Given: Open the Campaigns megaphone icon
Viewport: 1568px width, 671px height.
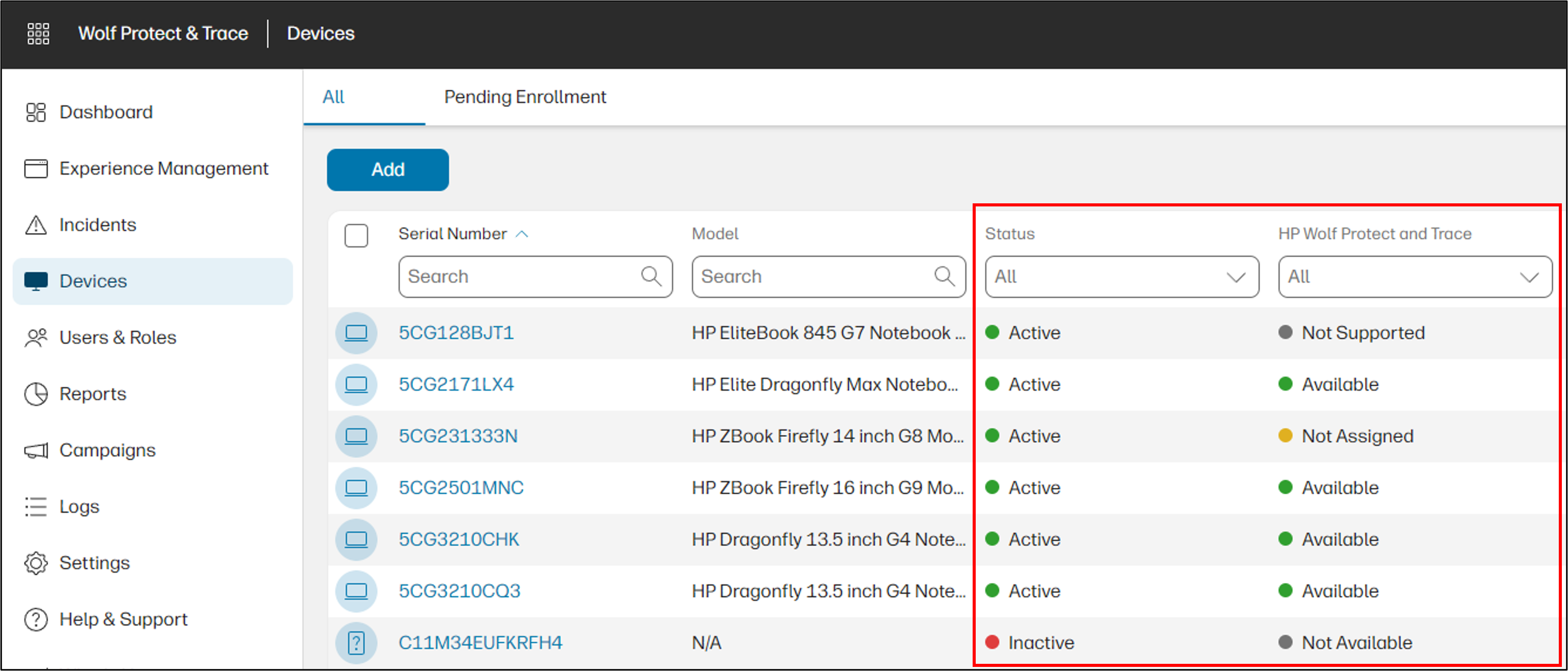Looking at the screenshot, I should tap(35, 450).
